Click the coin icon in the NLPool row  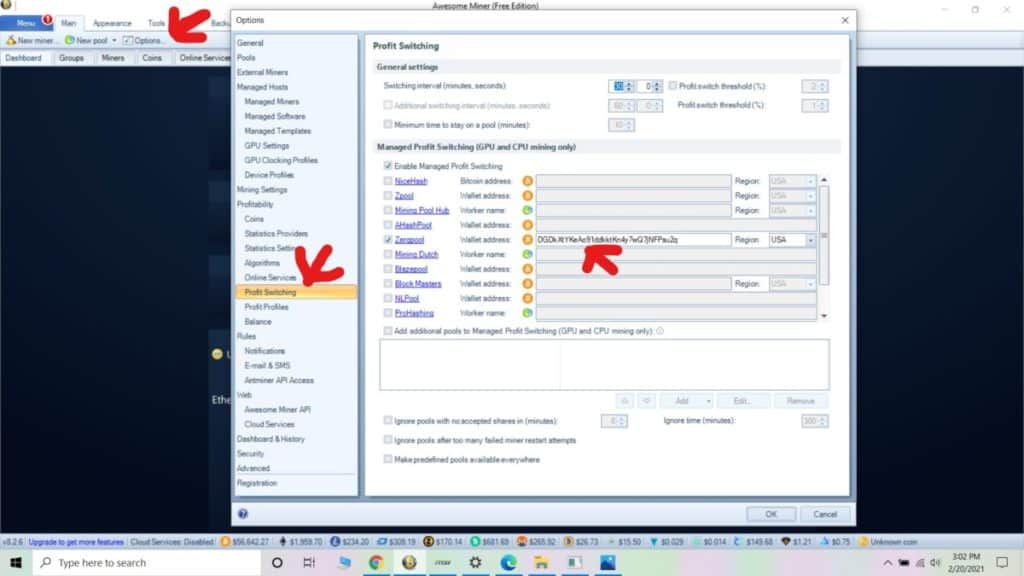tap(528, 298)
